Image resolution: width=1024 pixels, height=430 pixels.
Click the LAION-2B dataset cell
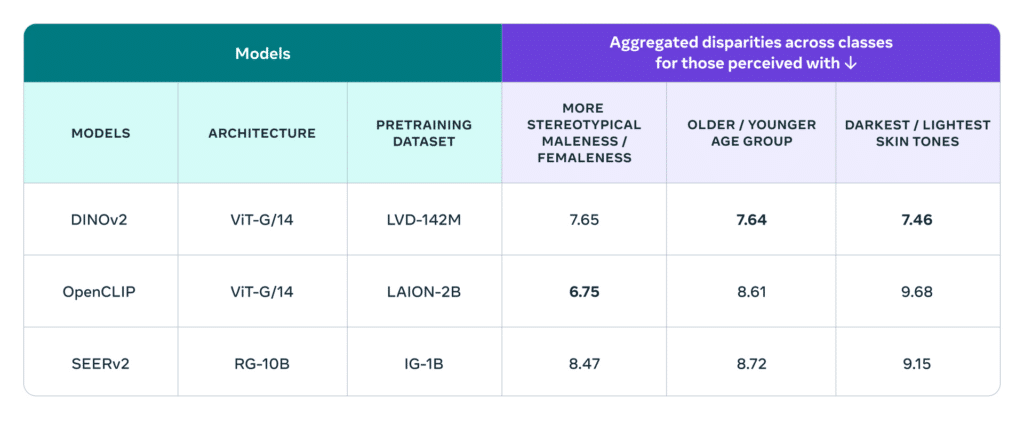coord(424,292)
